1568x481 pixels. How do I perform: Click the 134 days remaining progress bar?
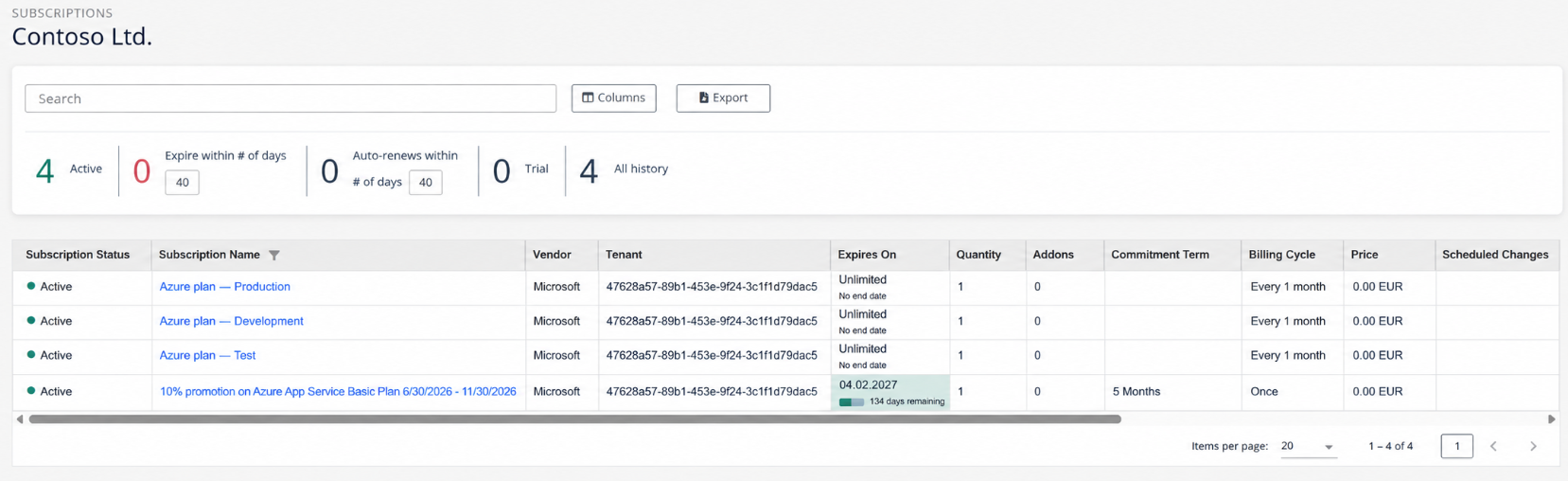(x=852, y=401)
